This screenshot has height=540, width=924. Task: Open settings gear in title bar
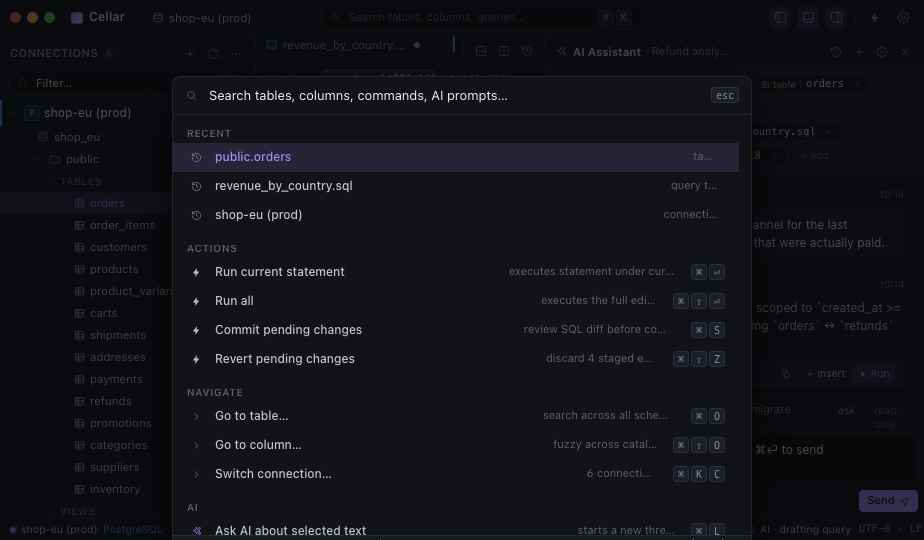[x=903, y=18]
